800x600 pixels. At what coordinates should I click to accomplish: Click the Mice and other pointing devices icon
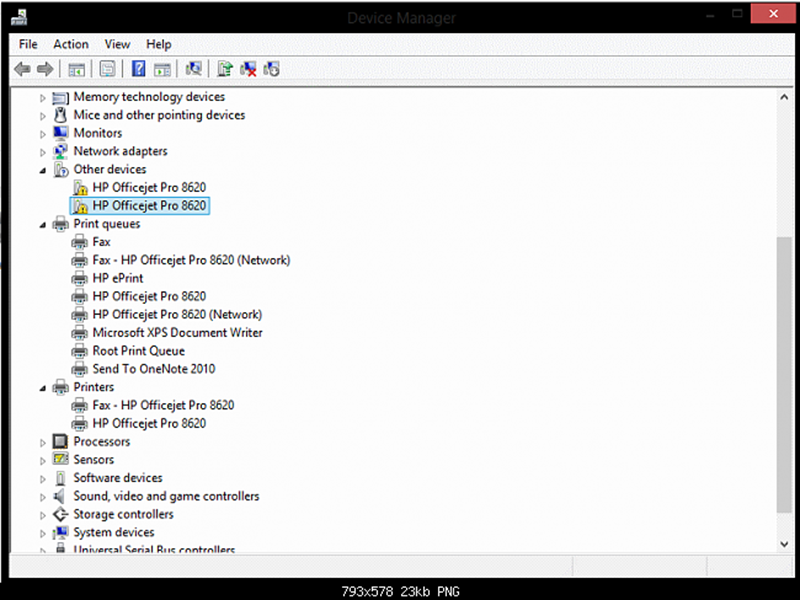[61, 115]
